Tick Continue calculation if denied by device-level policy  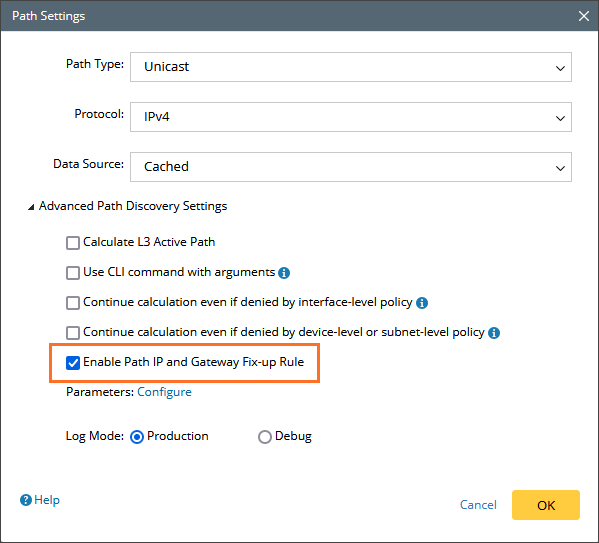pos(73,333)
